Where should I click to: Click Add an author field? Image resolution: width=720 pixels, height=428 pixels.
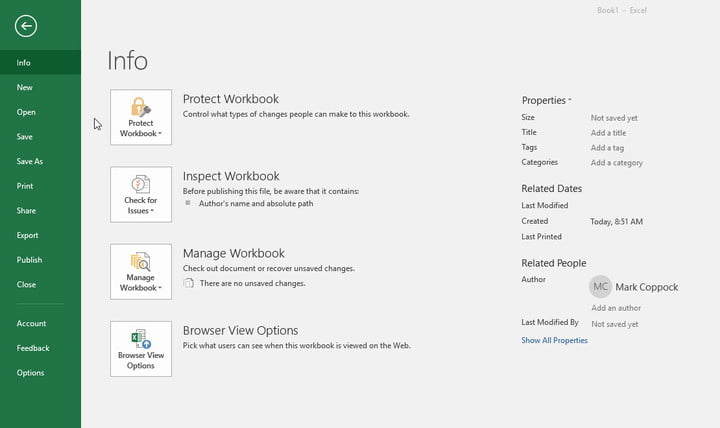615,308
